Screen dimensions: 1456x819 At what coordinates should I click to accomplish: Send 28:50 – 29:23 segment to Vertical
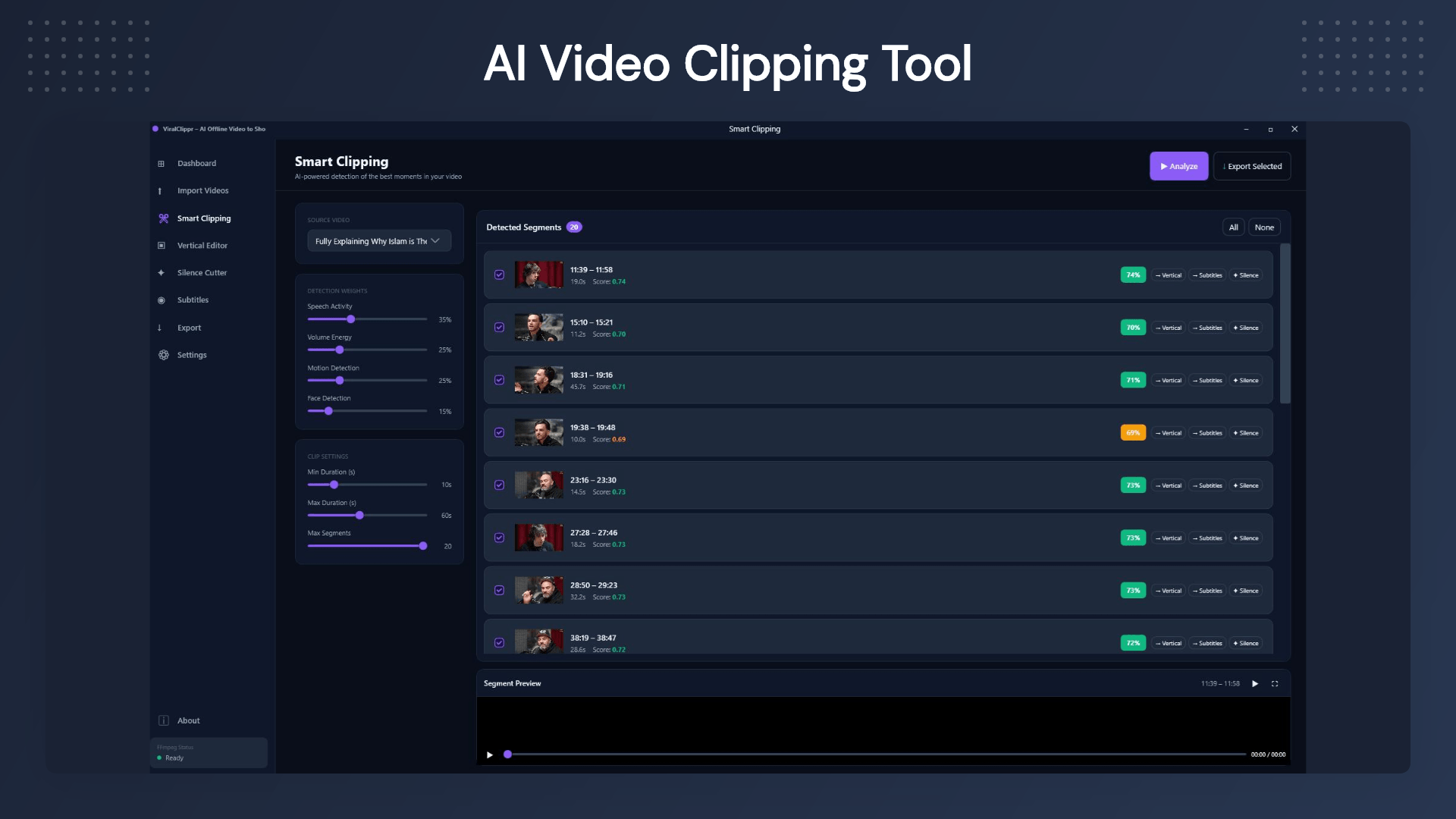(x=1169, y=591)
